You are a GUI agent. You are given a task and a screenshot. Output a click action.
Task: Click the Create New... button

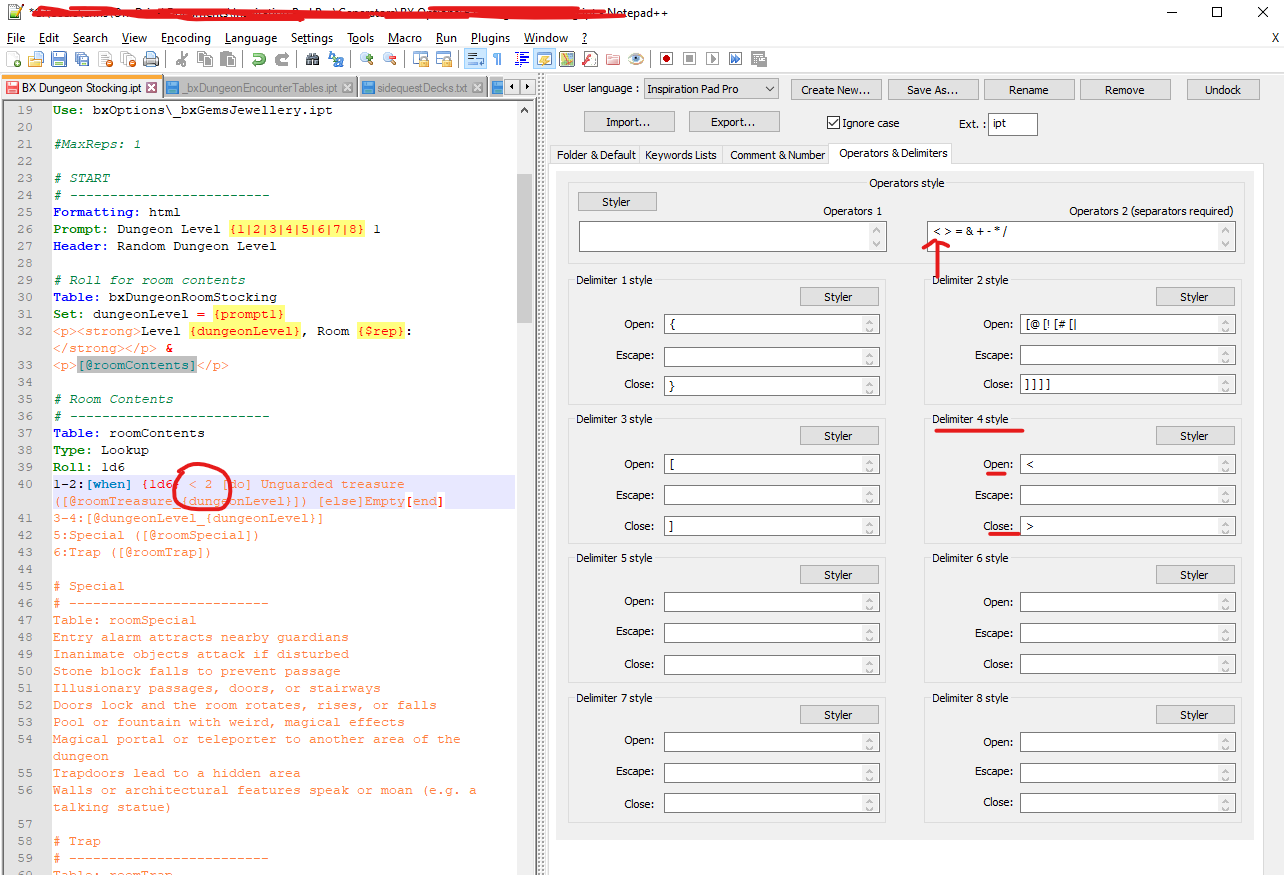(837, 90)
